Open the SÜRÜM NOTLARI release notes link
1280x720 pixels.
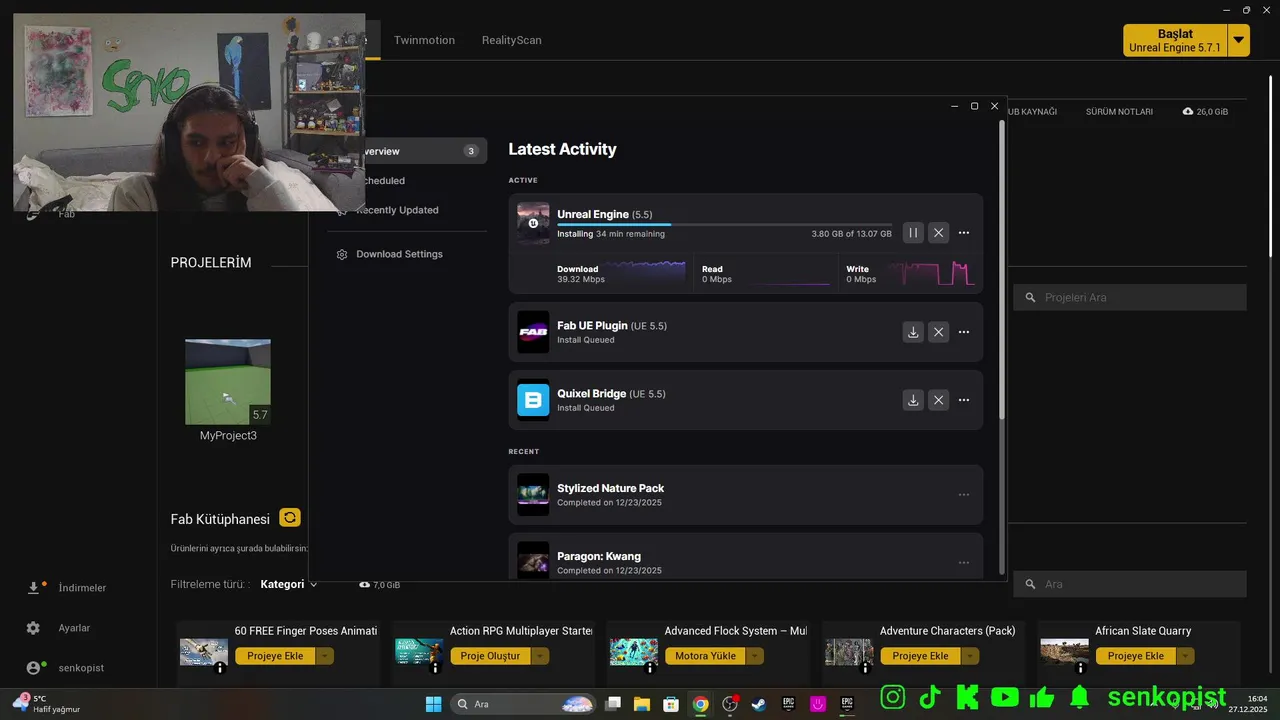(x=1119, y=112)
